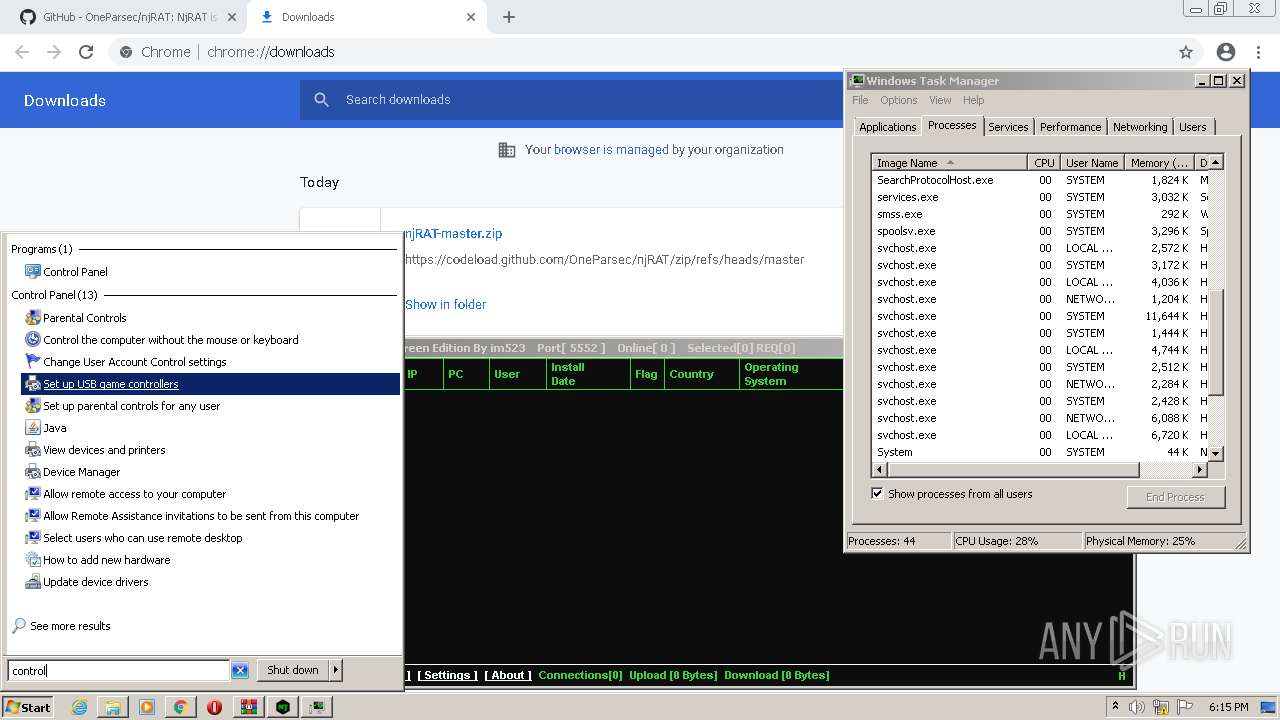Reload the Downloads page
Screen dimensions: 1280x720
pyautogui.click(x=86, y=52)
